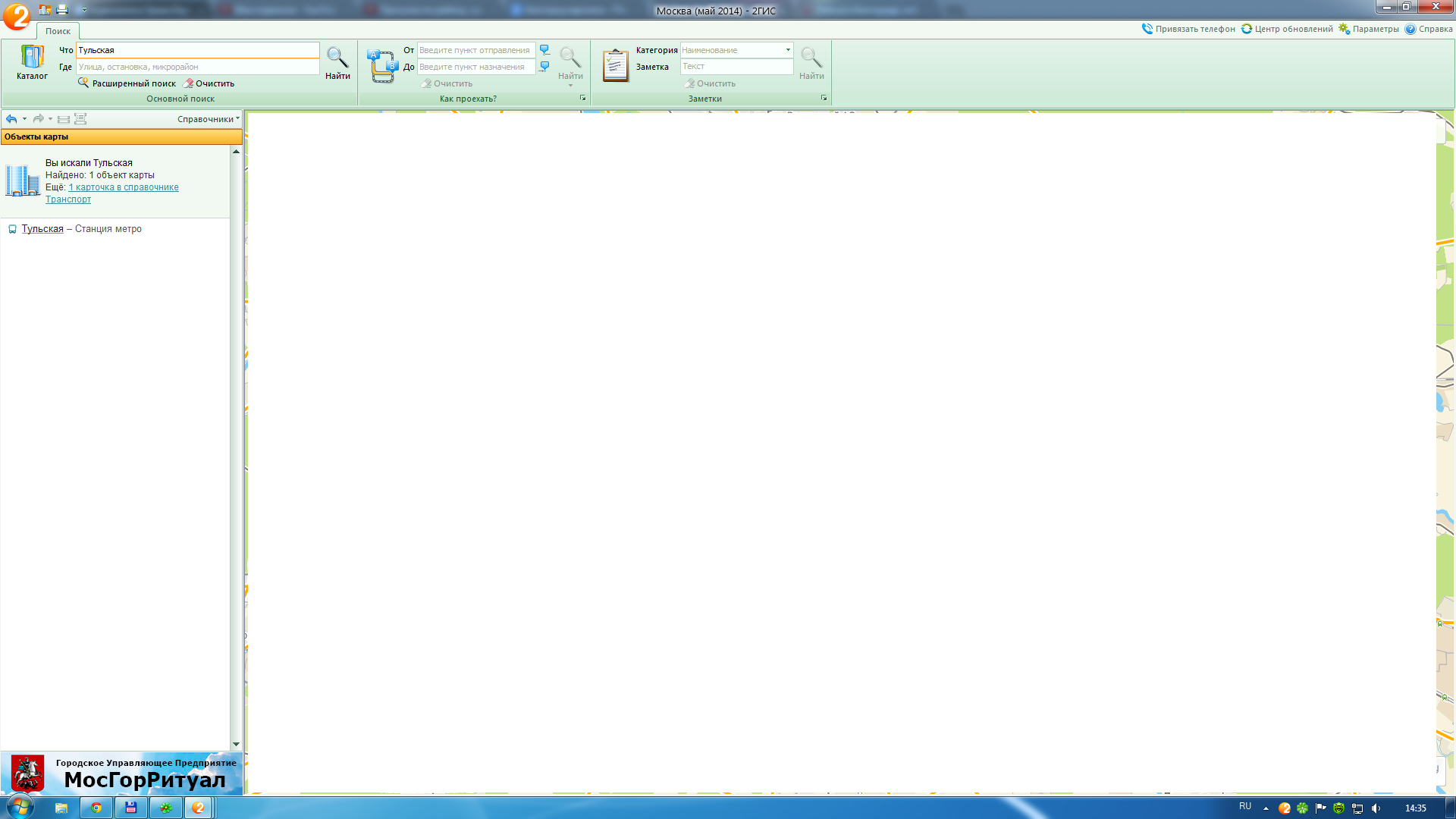
Task: Click notes Найти magnifier button
Action: pyautogui.click(x=811, y=62)
